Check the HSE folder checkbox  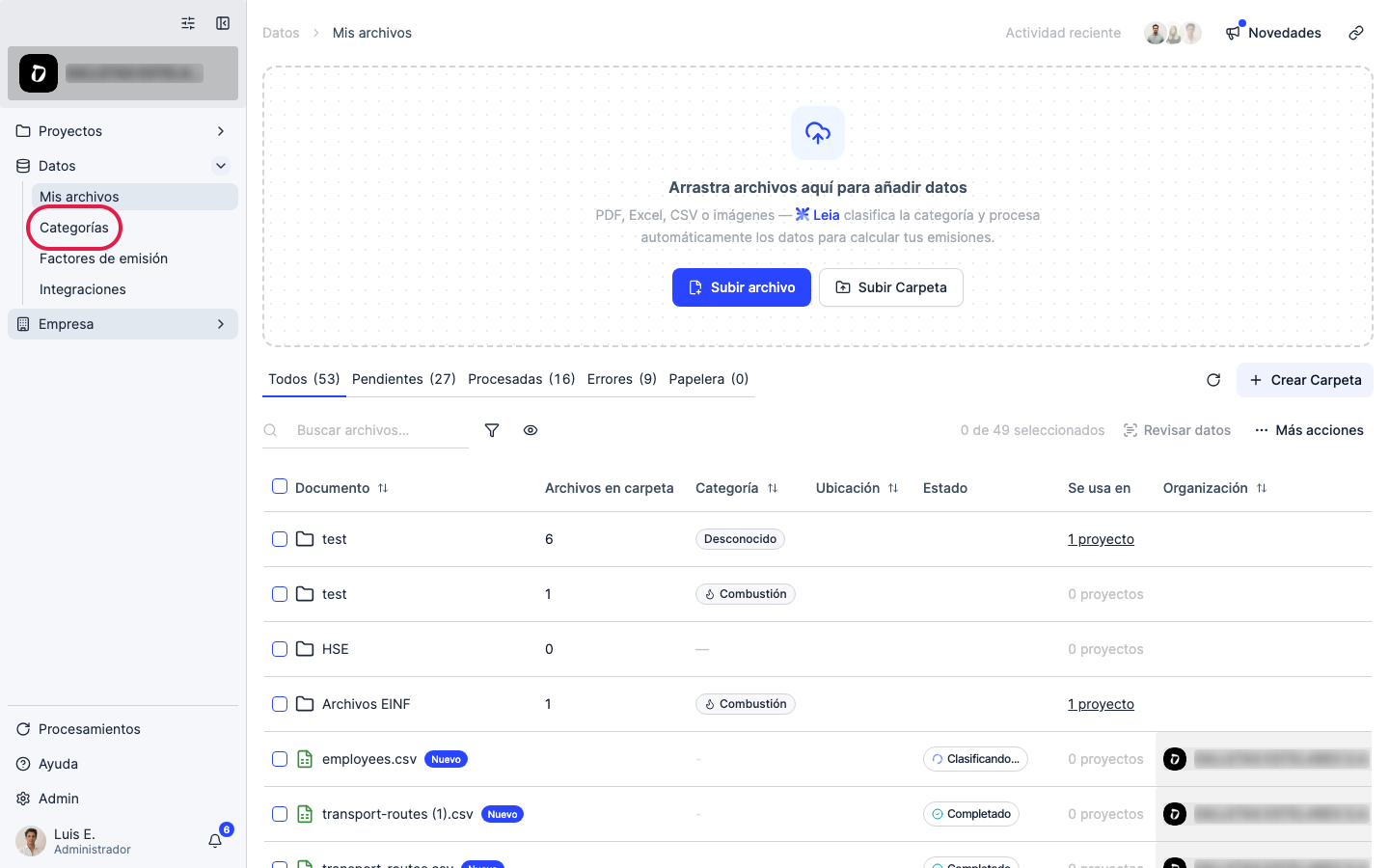(x=280, y=649)
